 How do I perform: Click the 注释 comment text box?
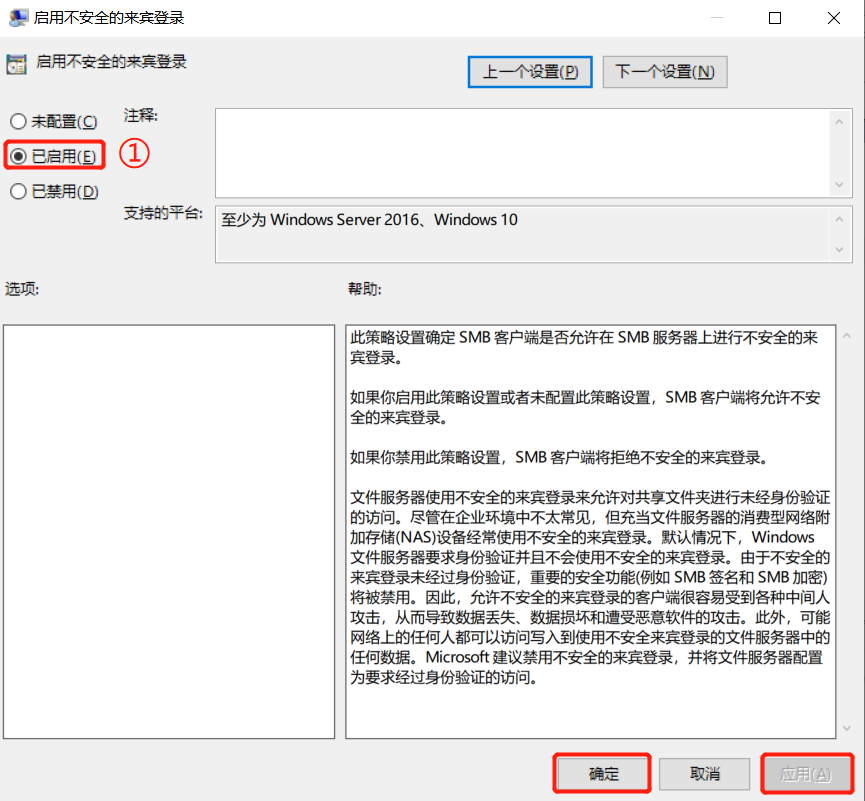522,153
